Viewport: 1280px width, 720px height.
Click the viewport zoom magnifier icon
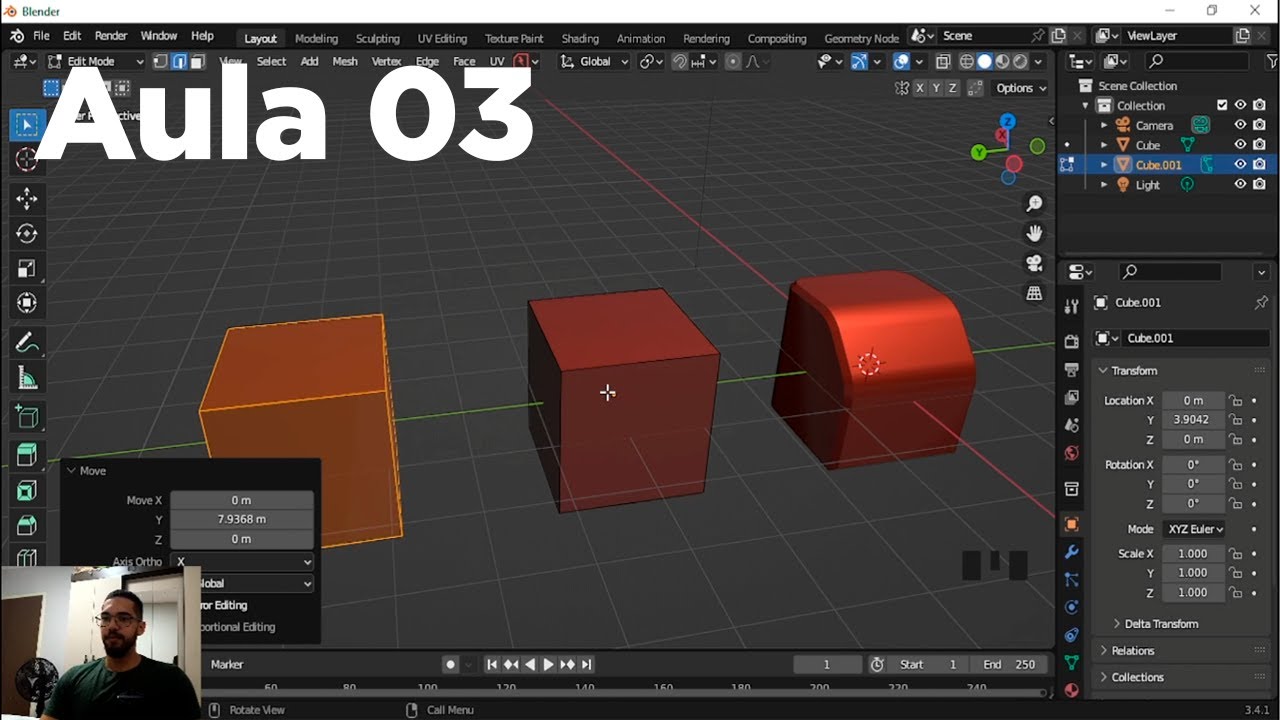tap(1035, 204)
